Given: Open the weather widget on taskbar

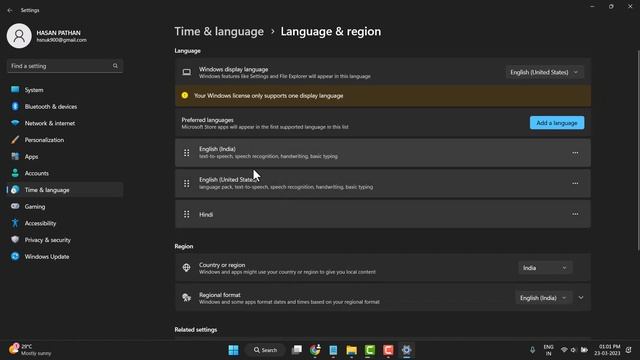Looking at the screenshot, I should (31, 350).
